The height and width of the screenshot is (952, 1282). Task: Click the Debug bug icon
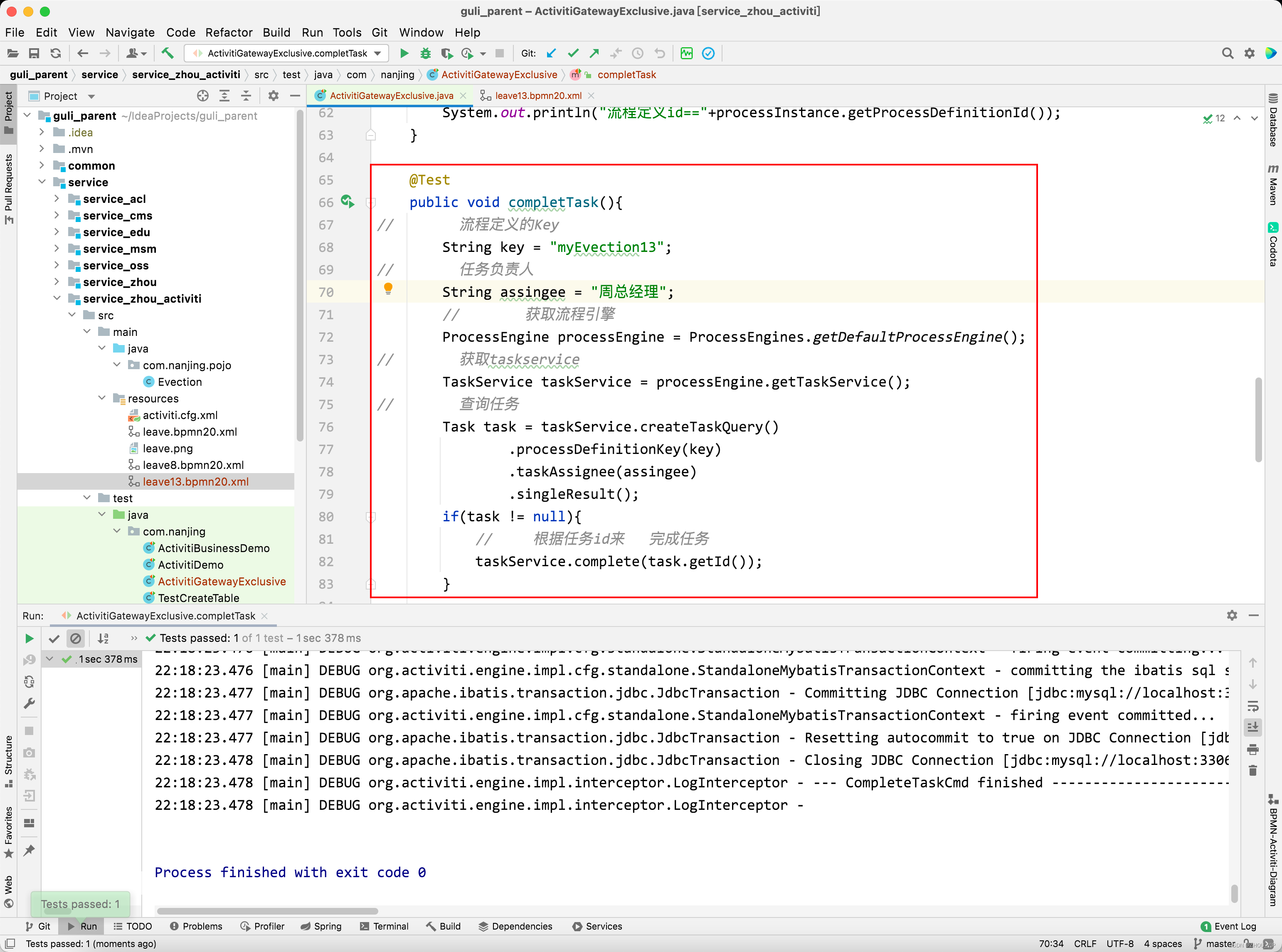425,54
